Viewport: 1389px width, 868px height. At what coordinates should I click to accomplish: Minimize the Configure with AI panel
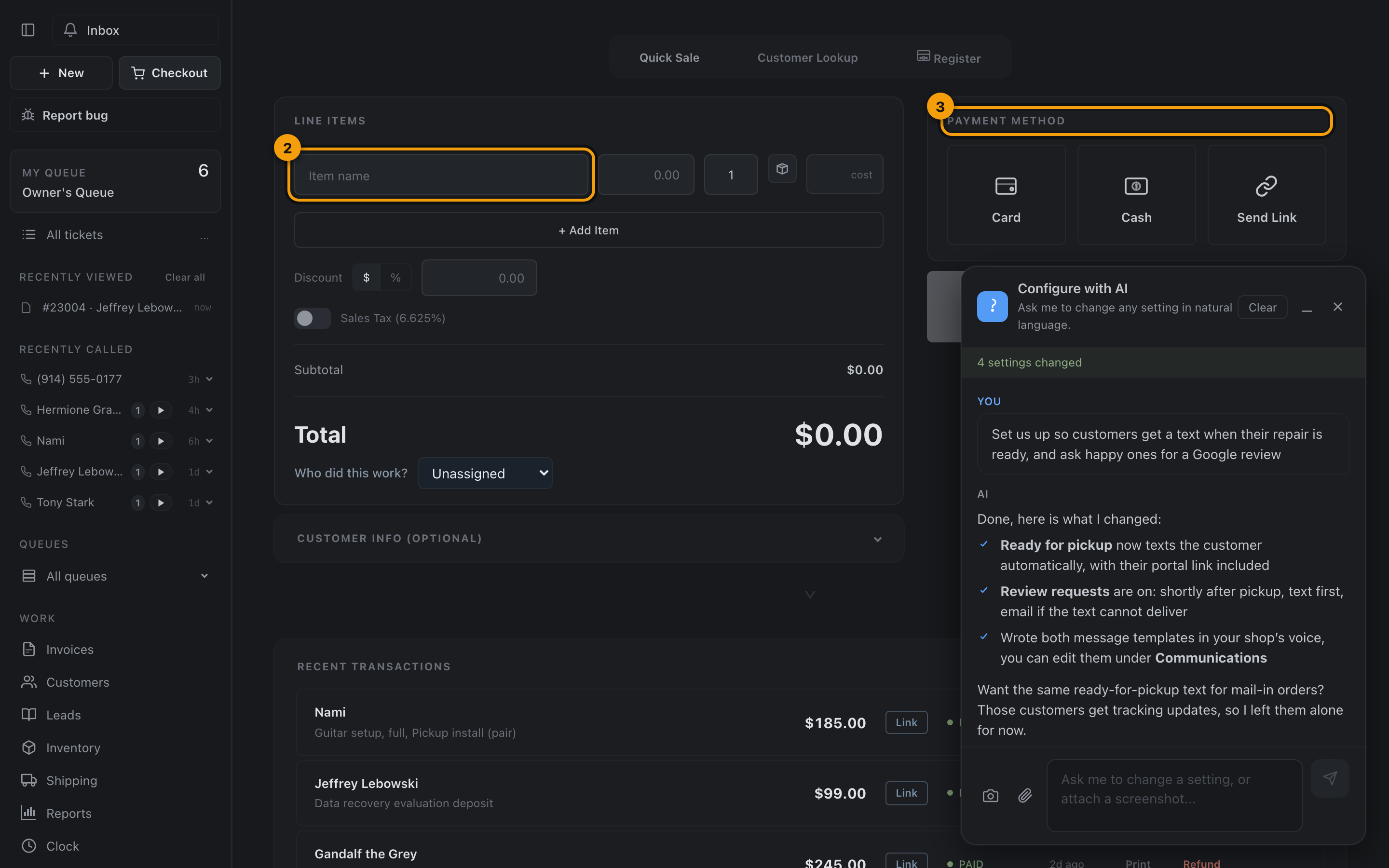pos(1307,308)
